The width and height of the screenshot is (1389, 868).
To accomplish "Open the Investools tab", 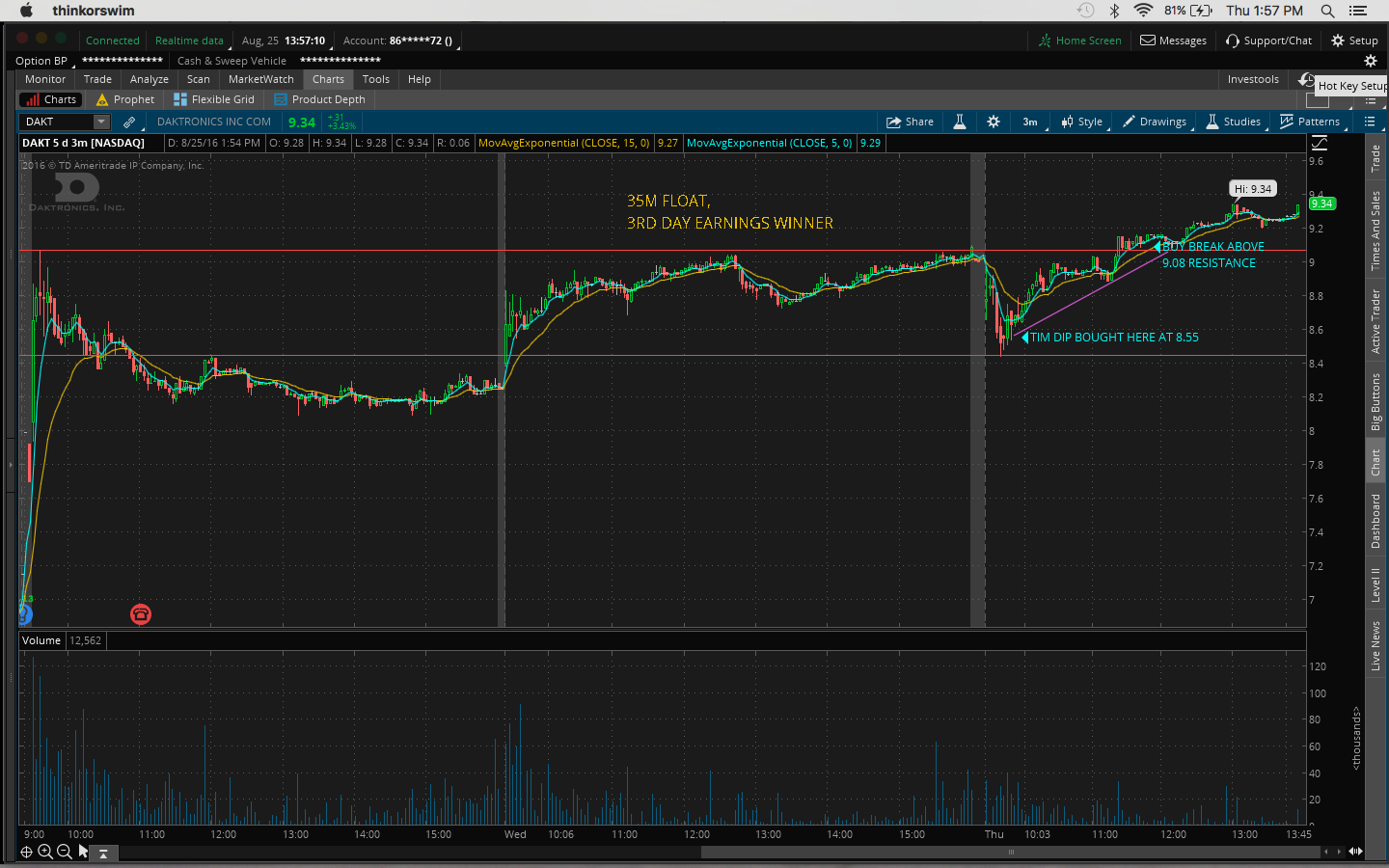I will [1253, 79].
